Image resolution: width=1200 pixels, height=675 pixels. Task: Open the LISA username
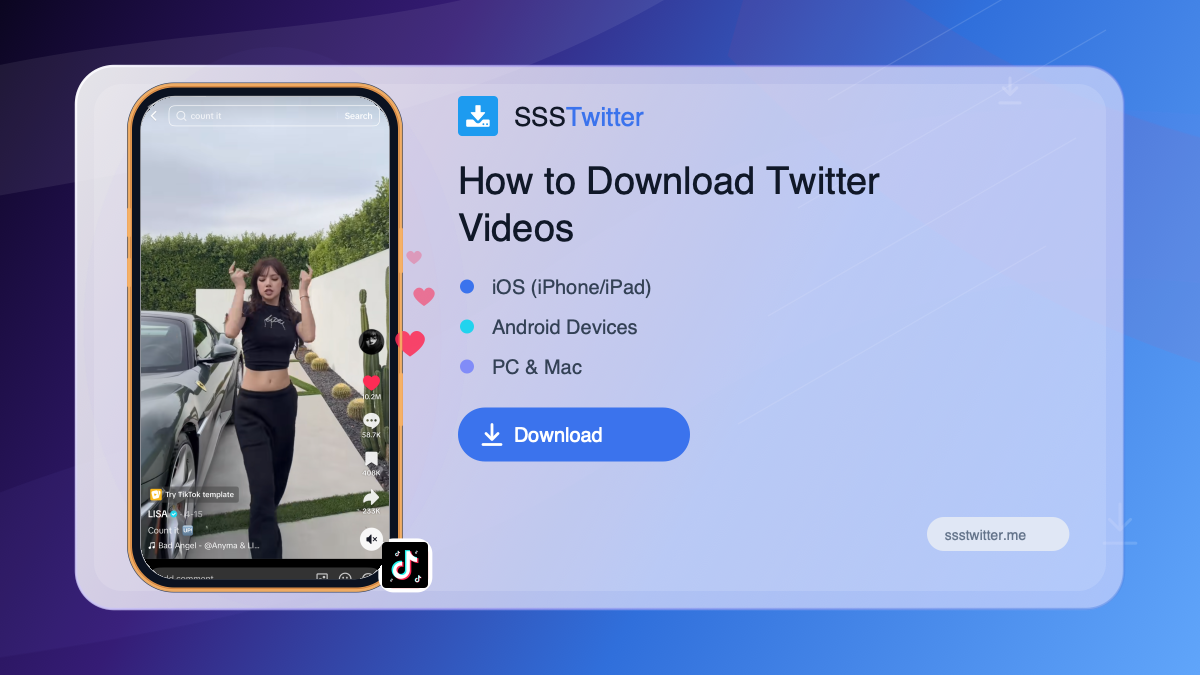point(158,514)
